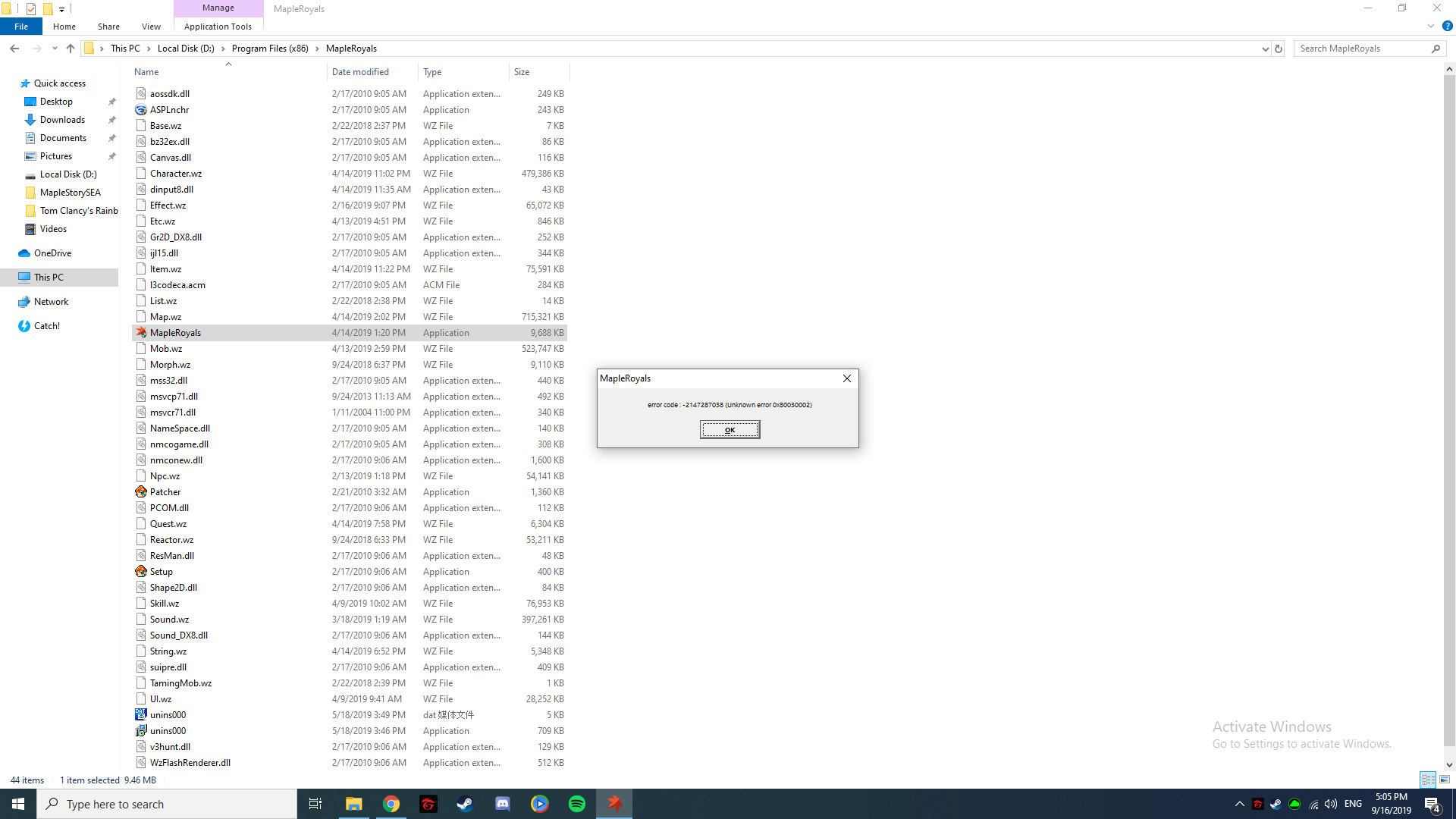Switch to details view layout button
The width and height of the screenshot is (1456, 819).
click(1428, 780)
